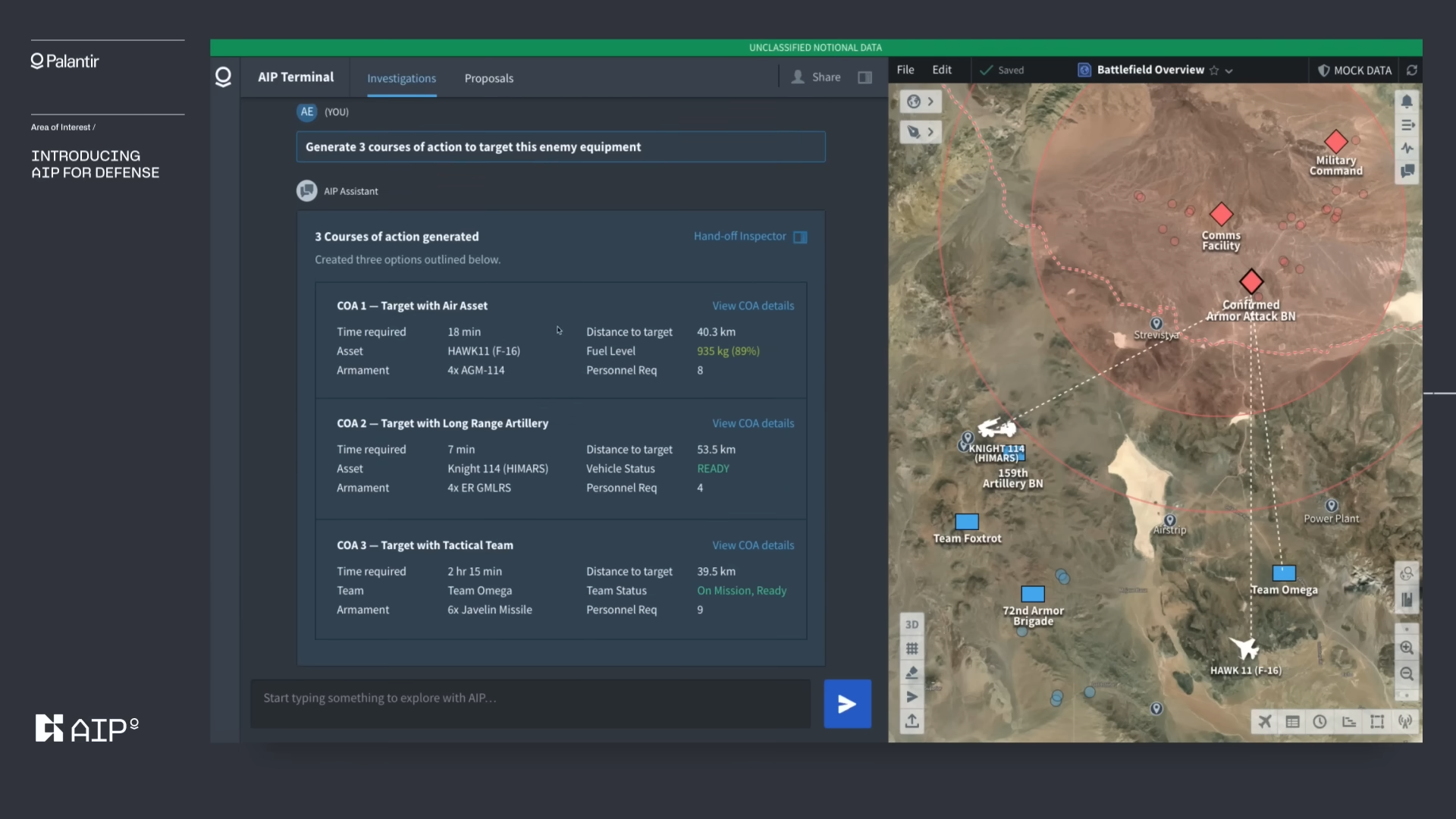The image size is (1456, 819).
Task: Switch to the Proposals tab
Action: (x=488, y=78)
